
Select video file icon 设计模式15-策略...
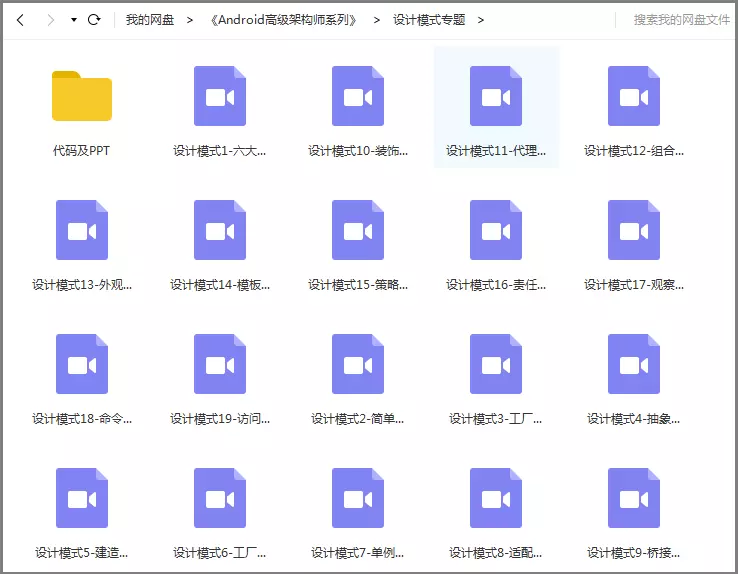[358, 230]
